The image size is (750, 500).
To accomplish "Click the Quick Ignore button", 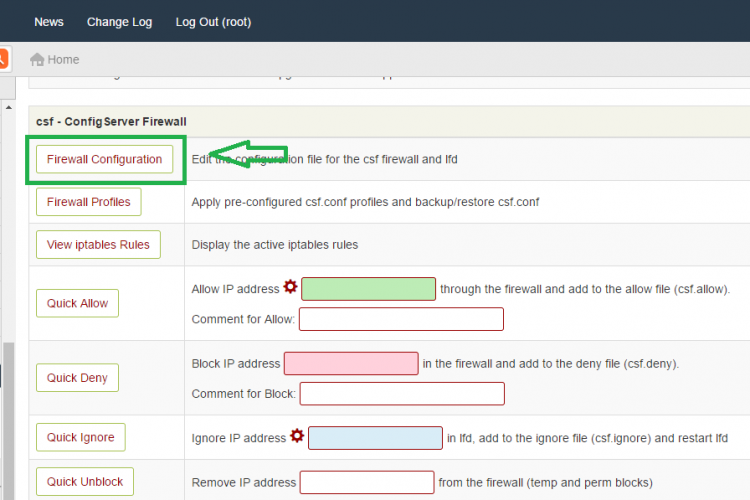I will 81,437.
